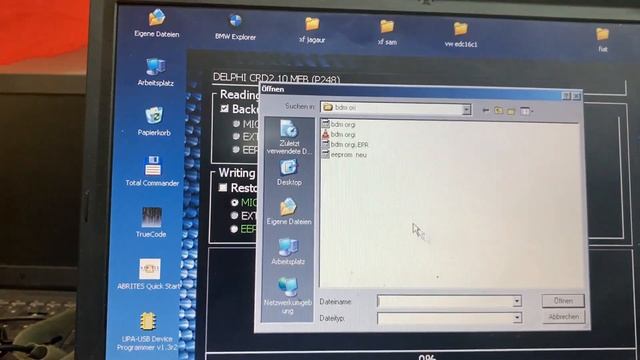Click the Öffnen button in the dialog
Screen dimensions: 640x360
point(563,301)
